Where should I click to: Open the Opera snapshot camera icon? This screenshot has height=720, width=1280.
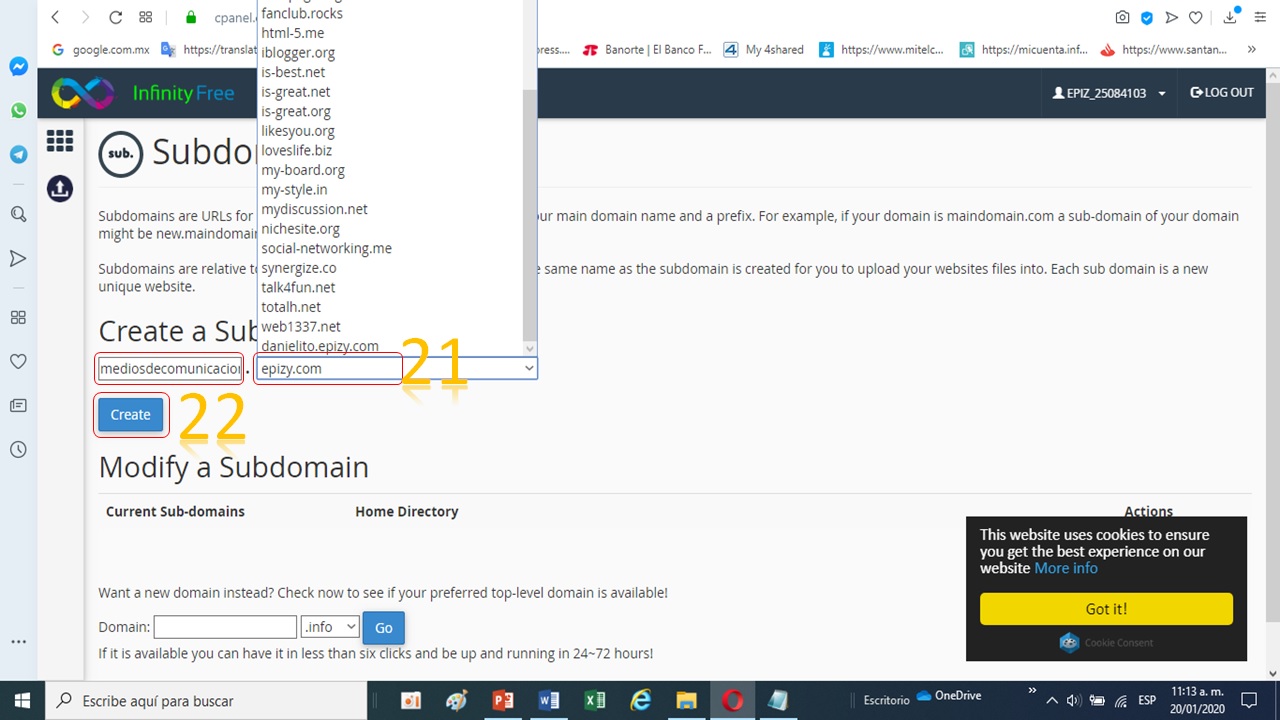coord(1122,17)
